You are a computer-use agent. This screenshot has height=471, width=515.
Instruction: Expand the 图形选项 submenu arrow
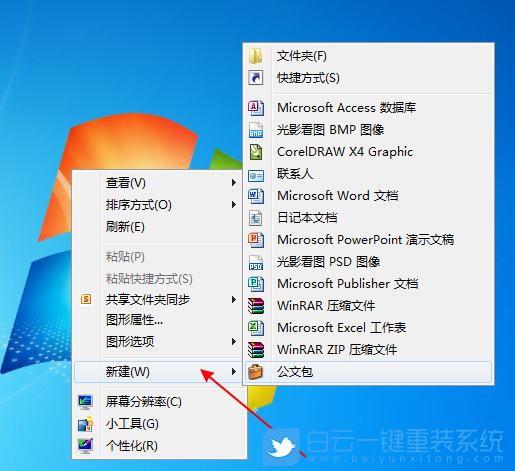pos(234,342)
